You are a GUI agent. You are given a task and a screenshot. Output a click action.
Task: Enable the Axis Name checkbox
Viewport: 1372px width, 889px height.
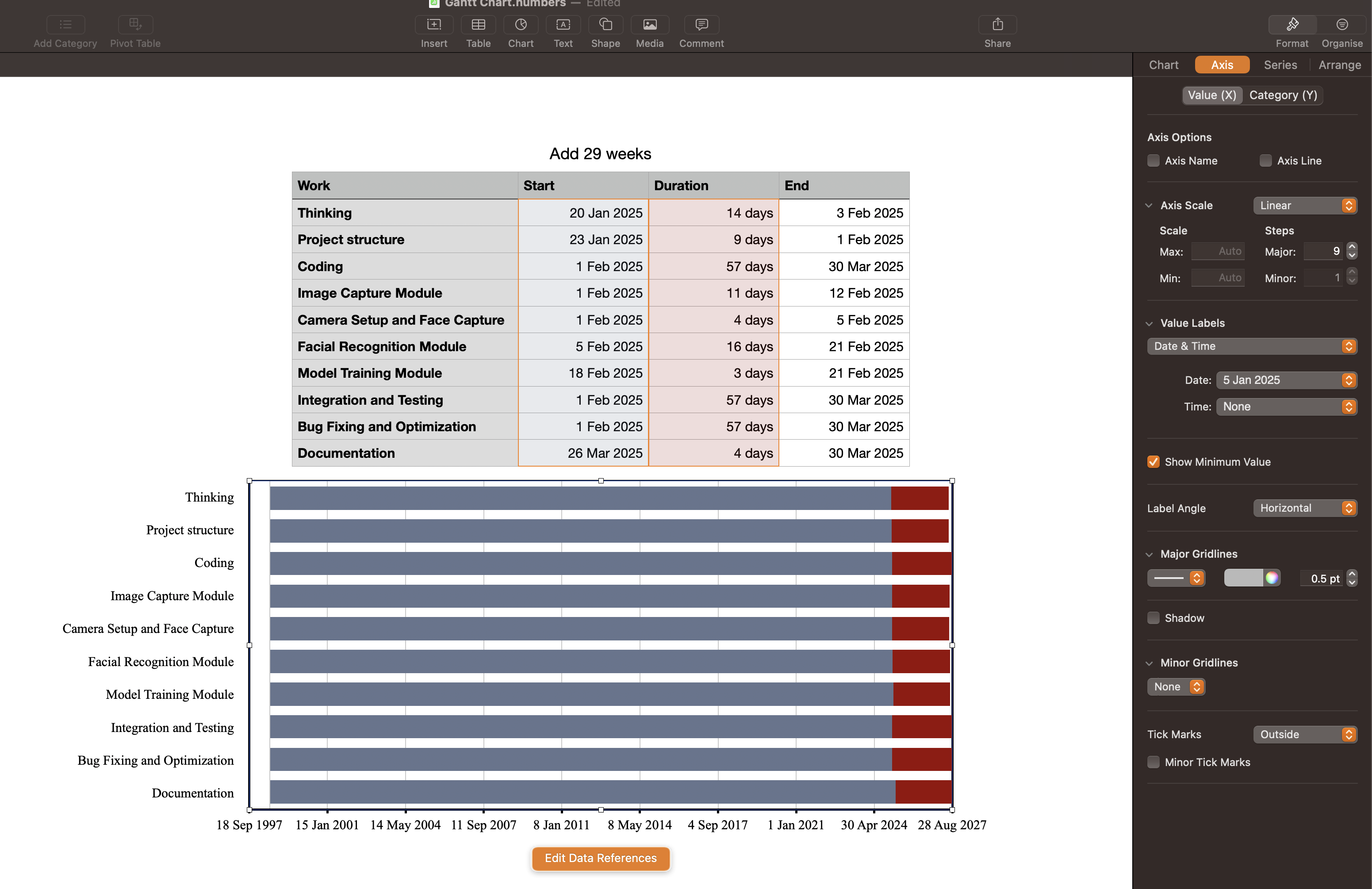[x=1153, y=161]
